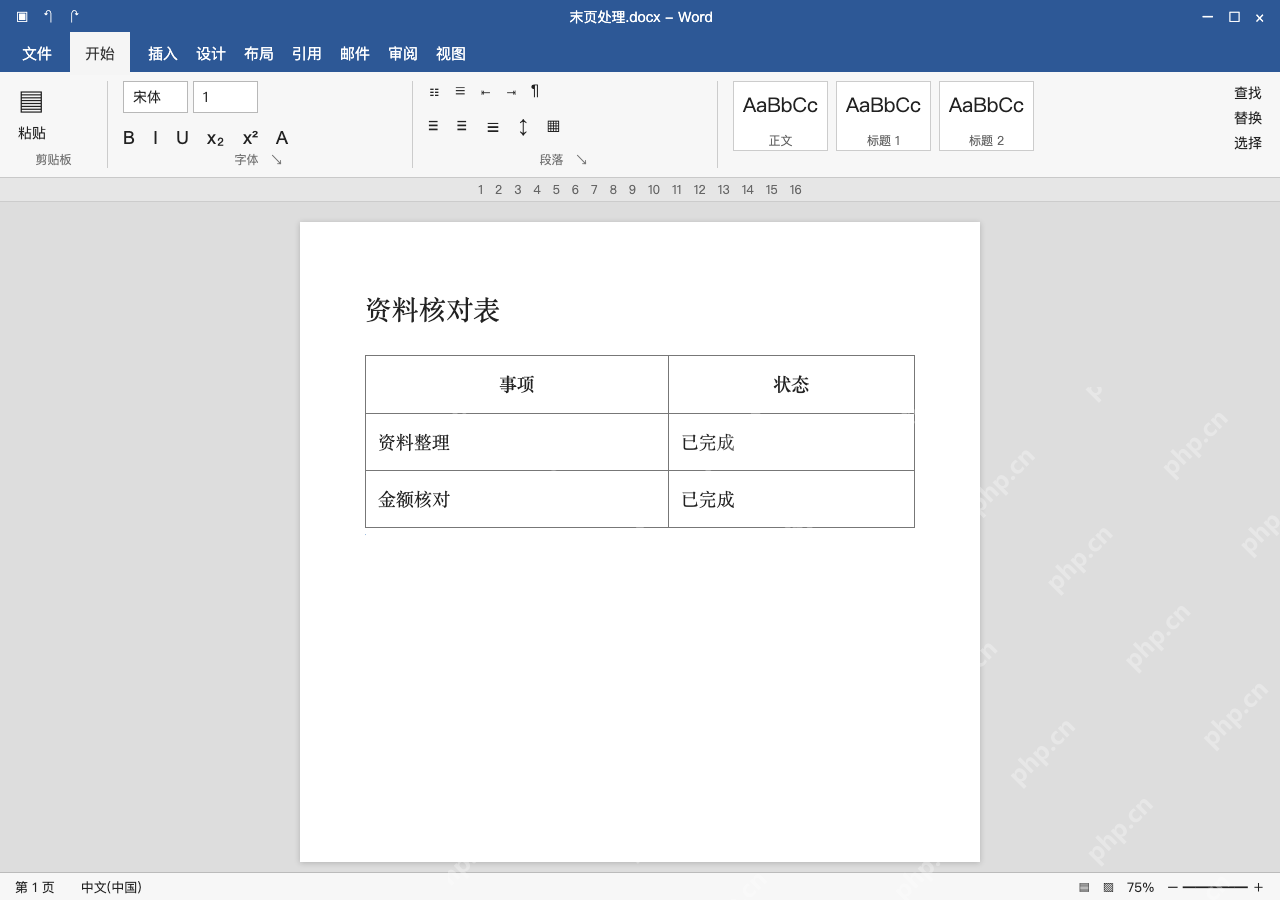Click the undo arrow in title bar
This screenshot has width=1280, height=900.
tap(48, 16)
